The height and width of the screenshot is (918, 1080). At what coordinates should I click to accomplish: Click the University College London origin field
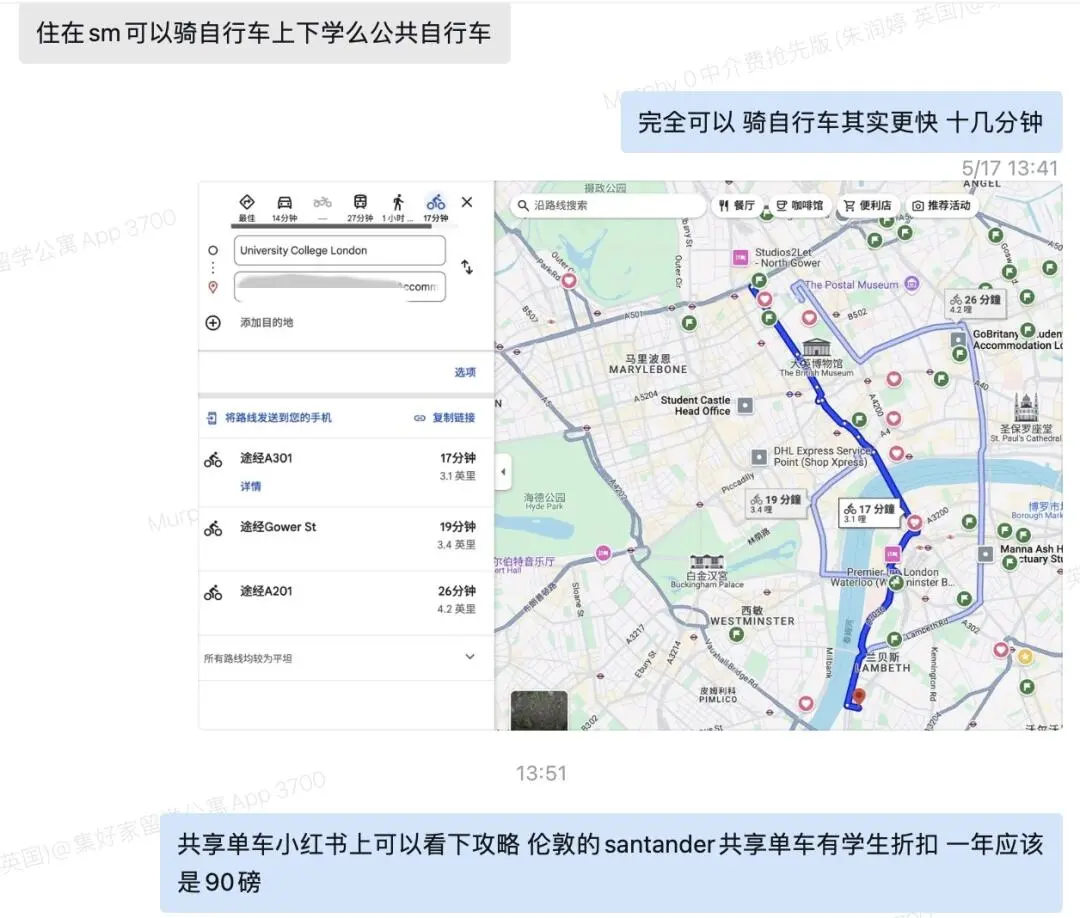[x=340, y=251]
